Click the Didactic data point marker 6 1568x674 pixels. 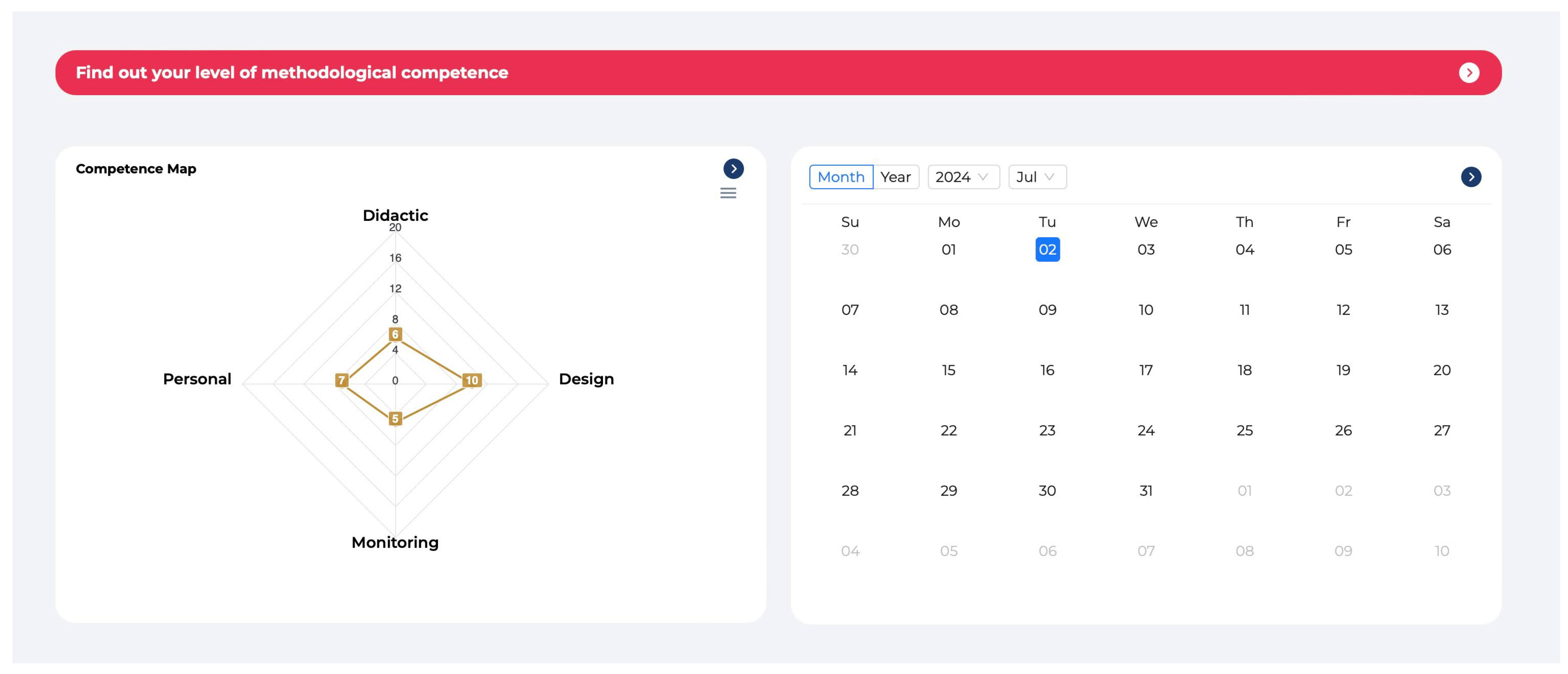point(395,334)
